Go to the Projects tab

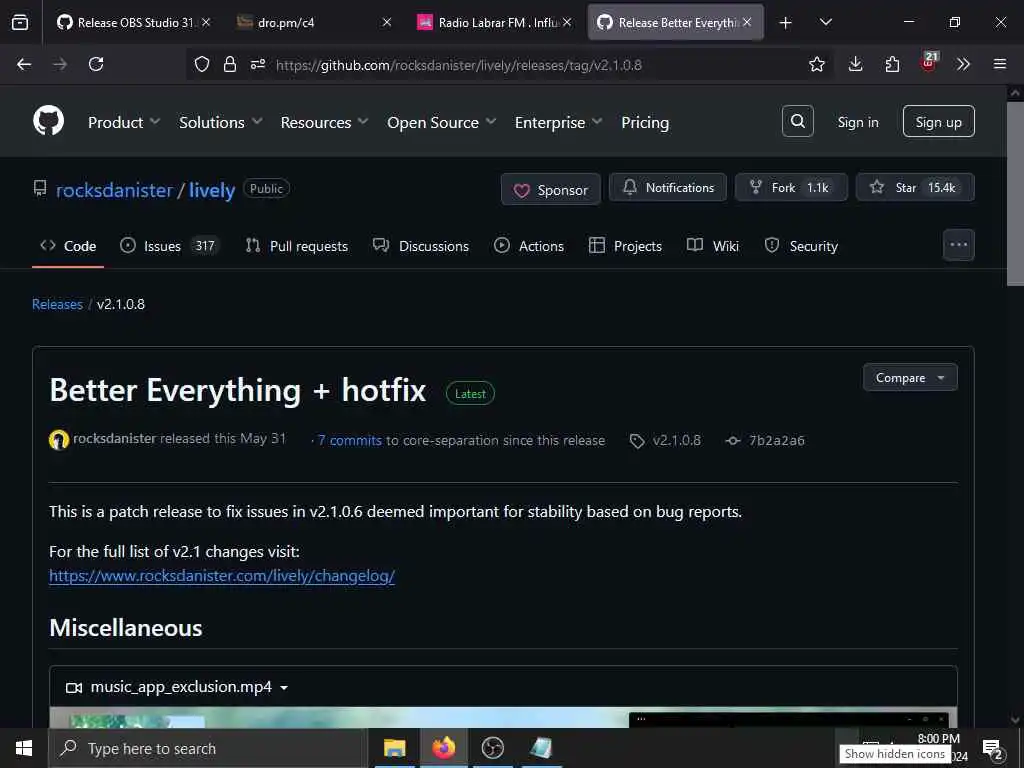point(625,246)
